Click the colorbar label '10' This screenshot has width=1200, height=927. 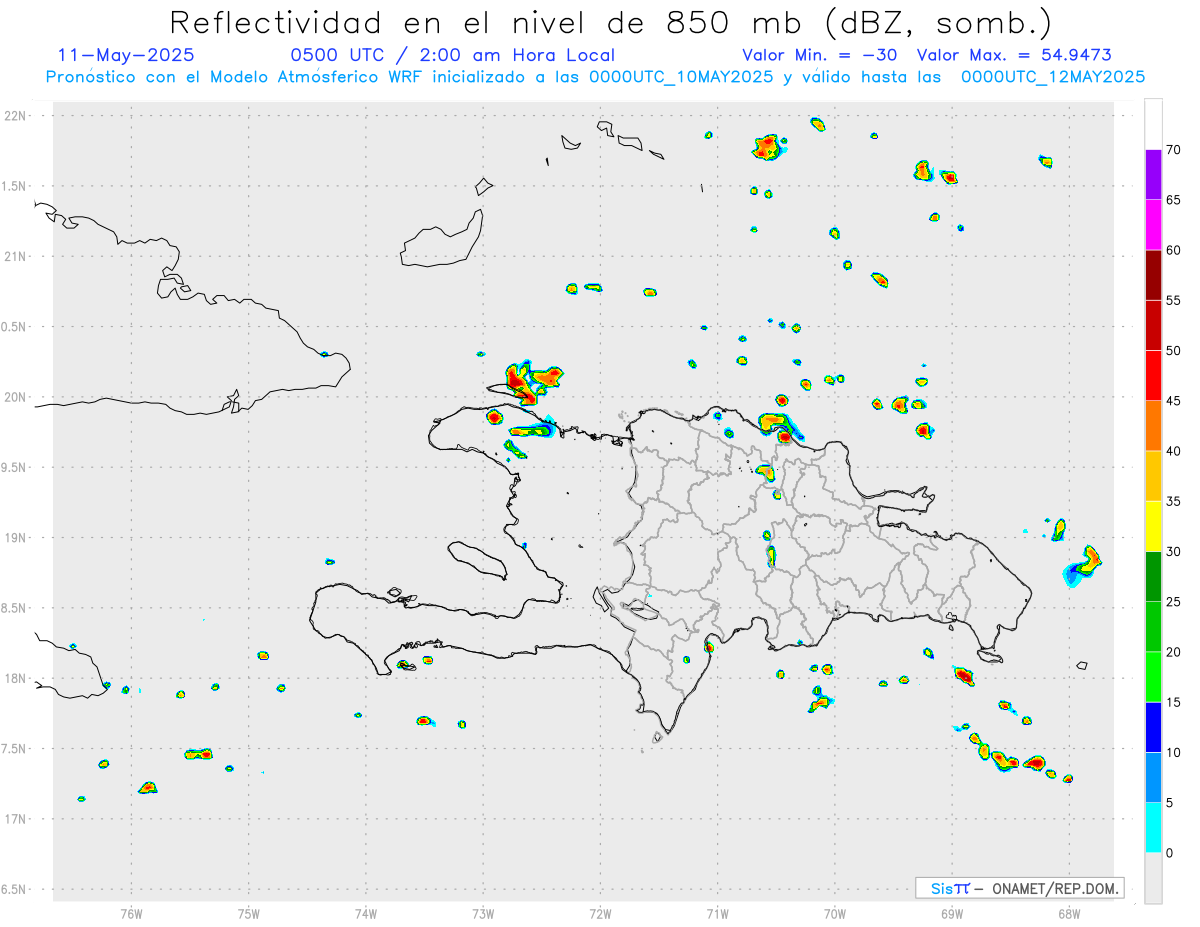1175,753
